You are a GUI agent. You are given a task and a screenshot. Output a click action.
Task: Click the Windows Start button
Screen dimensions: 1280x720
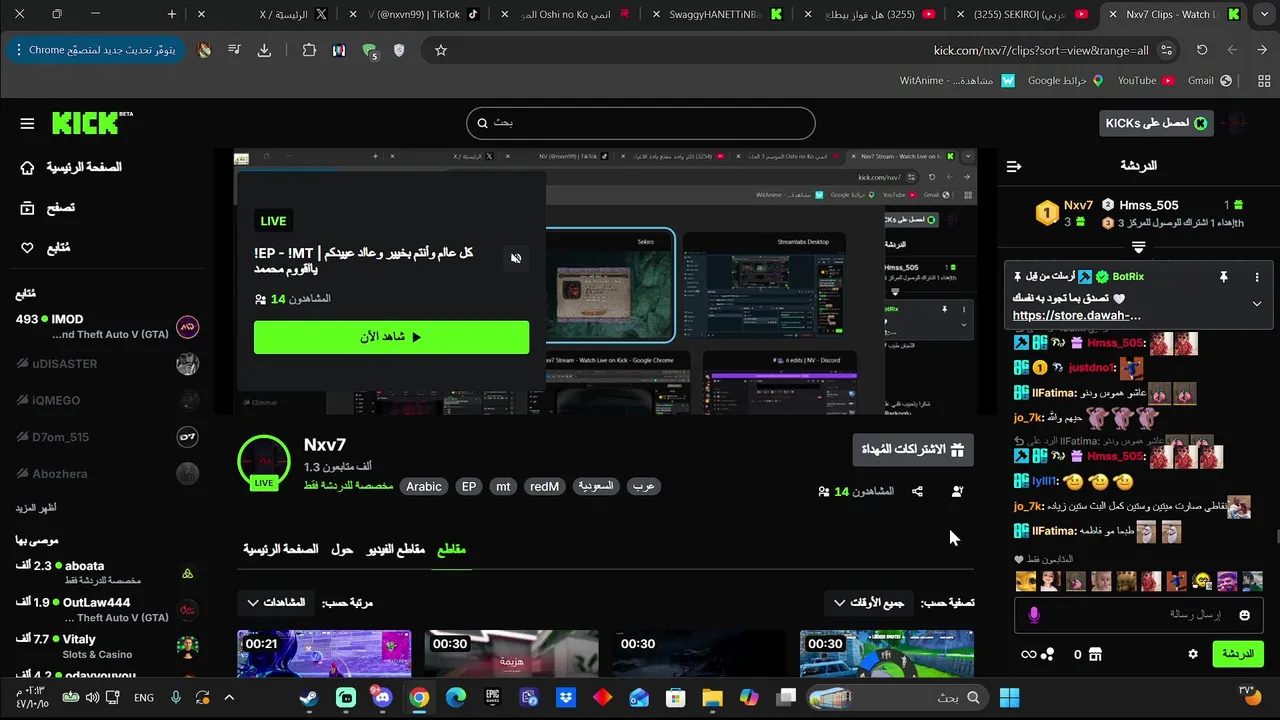click(x=1009, y=698)
